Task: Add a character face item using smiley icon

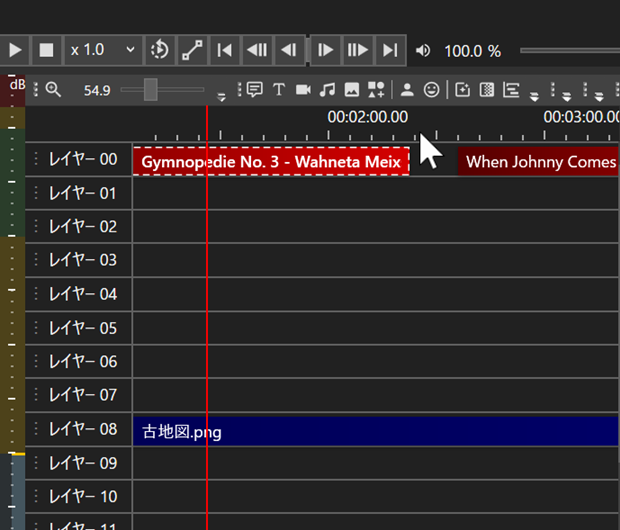Action: pyautogui.click(x=431, y=90)
